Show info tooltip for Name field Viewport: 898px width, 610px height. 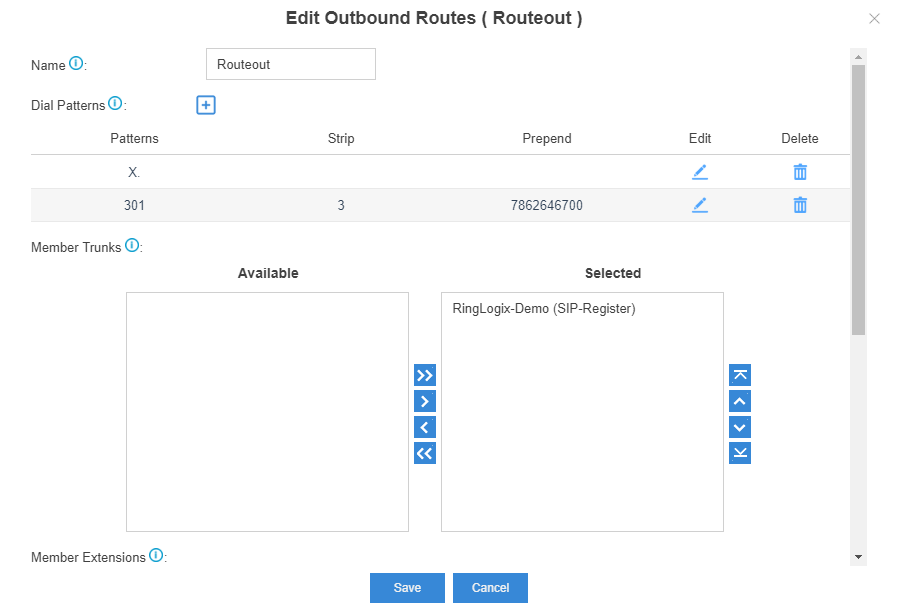pos(76,63)
